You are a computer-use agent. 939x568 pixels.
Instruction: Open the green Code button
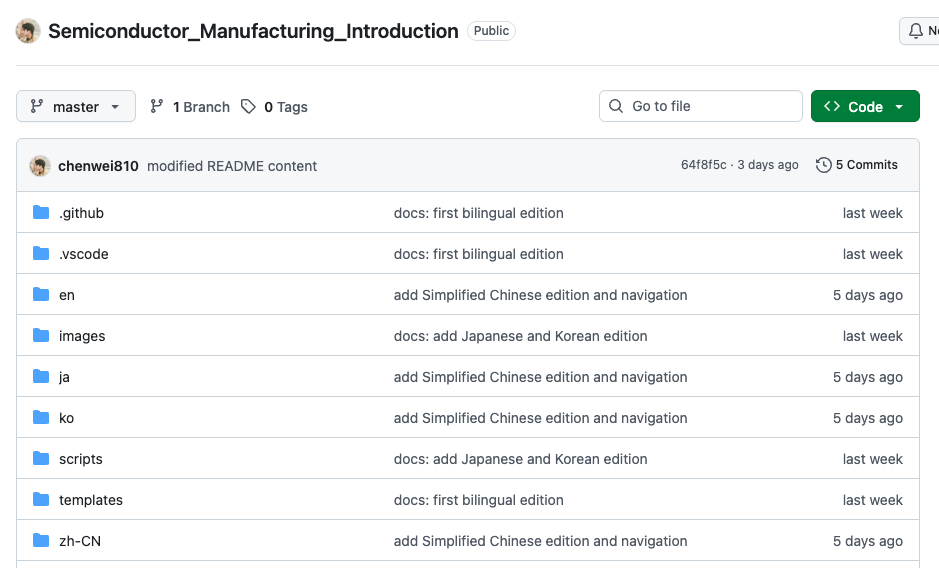[865, 106]
